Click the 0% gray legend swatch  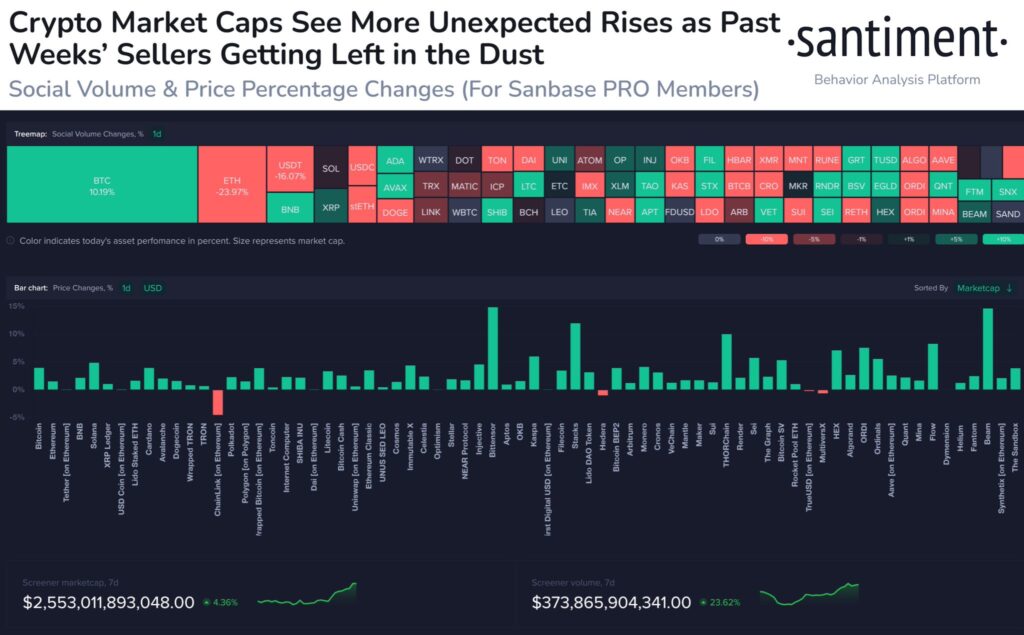tap(719, 239)
